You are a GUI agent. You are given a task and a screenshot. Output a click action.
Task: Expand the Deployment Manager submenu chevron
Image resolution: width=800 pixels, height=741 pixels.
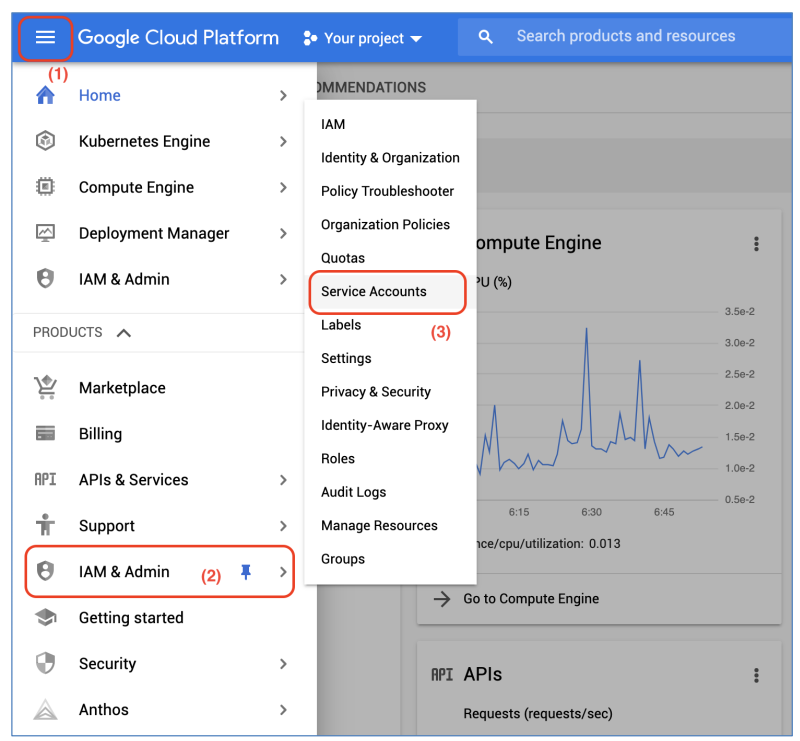(x=283, y=233)
